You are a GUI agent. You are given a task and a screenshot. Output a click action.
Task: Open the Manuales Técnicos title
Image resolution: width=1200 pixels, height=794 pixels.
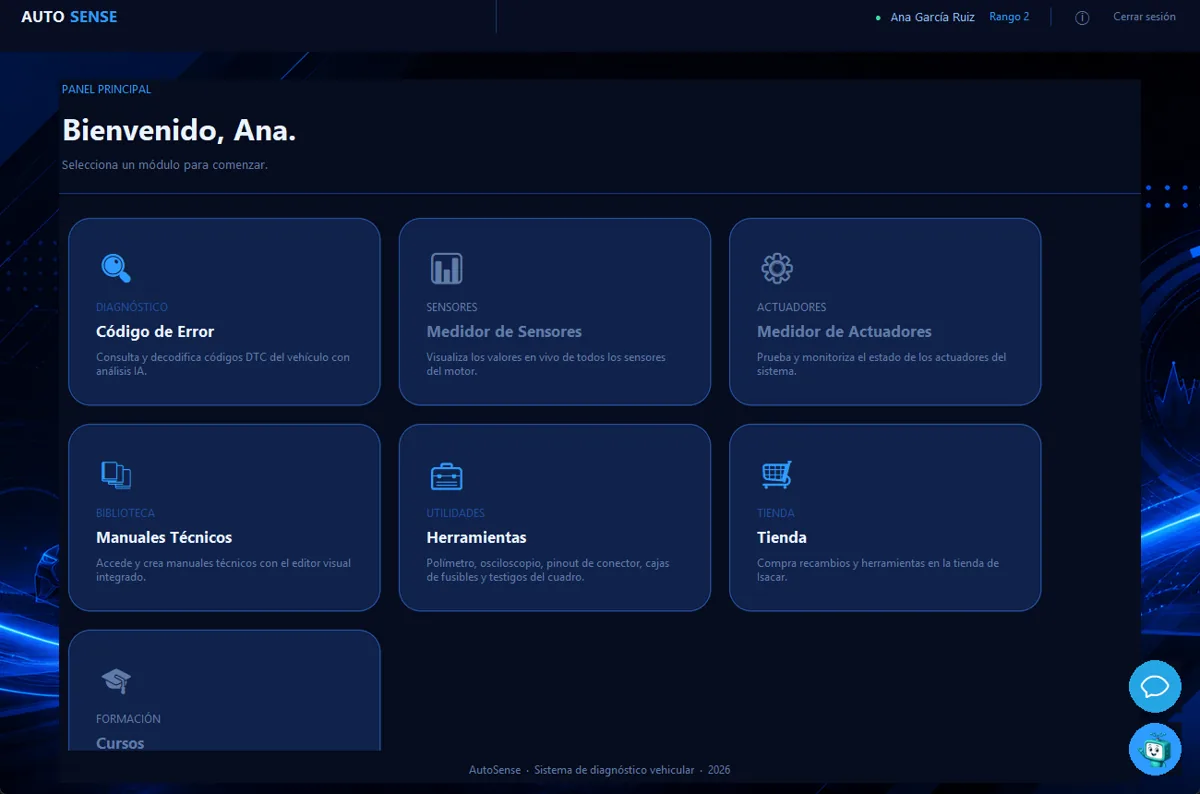164,538
